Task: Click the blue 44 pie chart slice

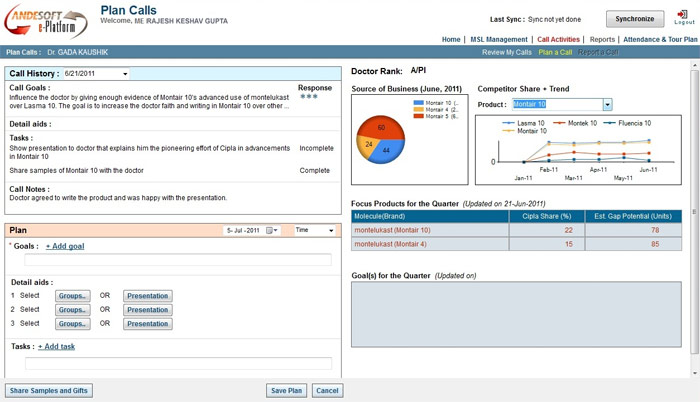Action: click(x=388, y=151)
